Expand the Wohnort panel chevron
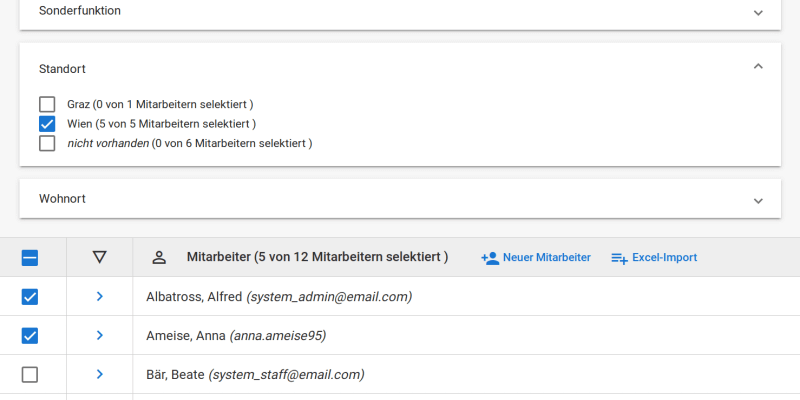Viewport: 800px width, 400px height. point(758,201)
